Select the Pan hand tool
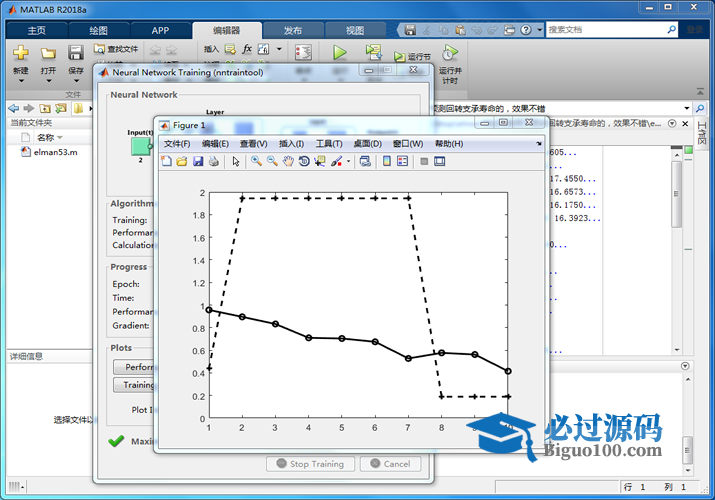This screenshot has width=715, height=500. coord(288,161)
